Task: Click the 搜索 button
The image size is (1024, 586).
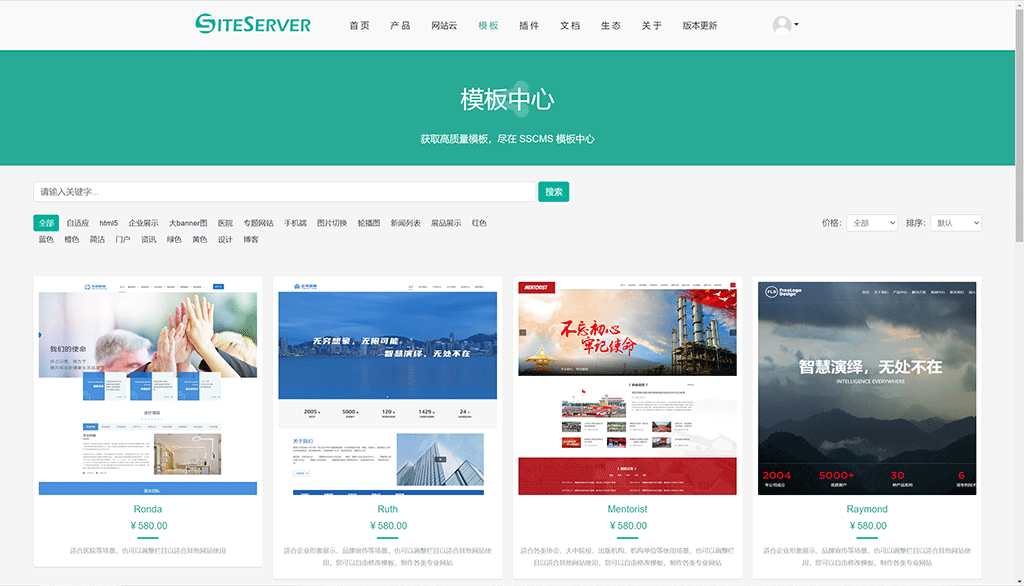Action: [x=553, y=192]
